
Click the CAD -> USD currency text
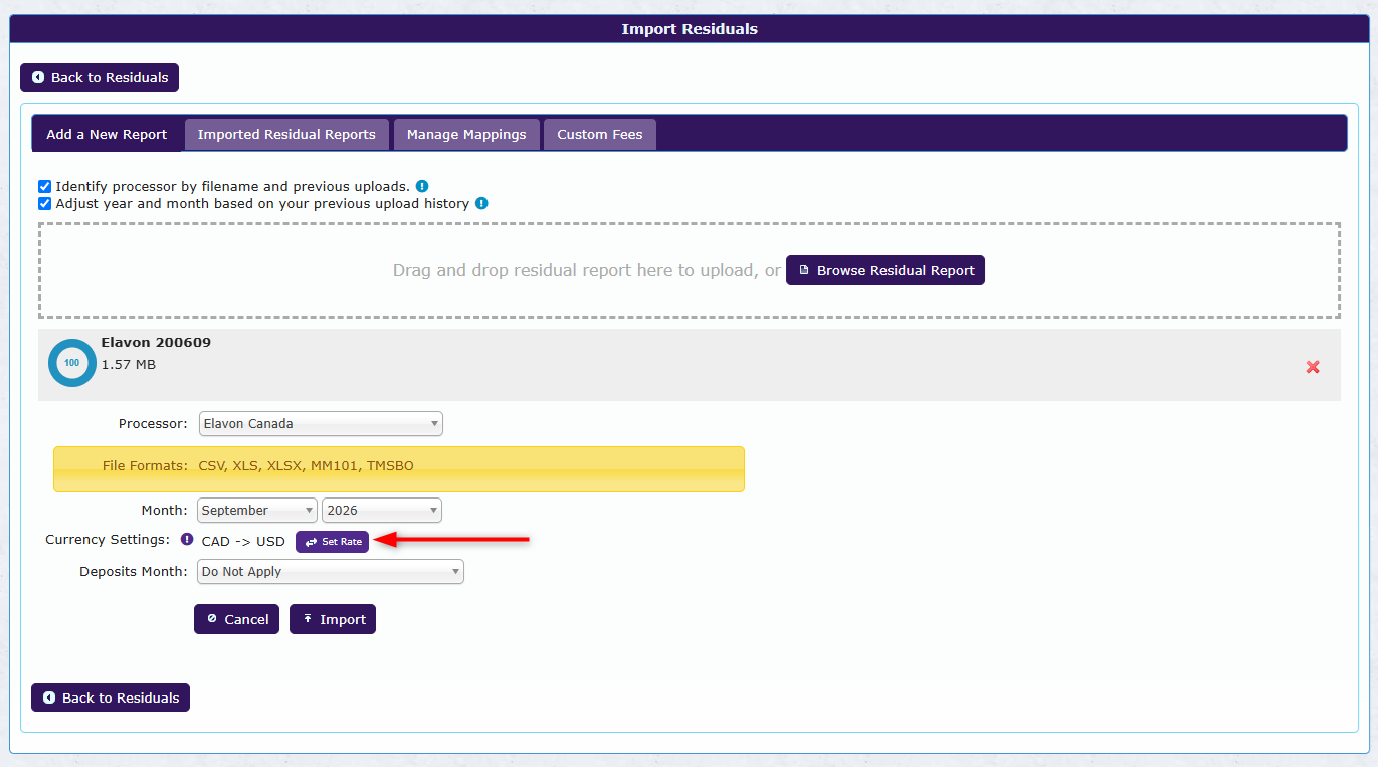pyautogui.click(x=243, y=541)
